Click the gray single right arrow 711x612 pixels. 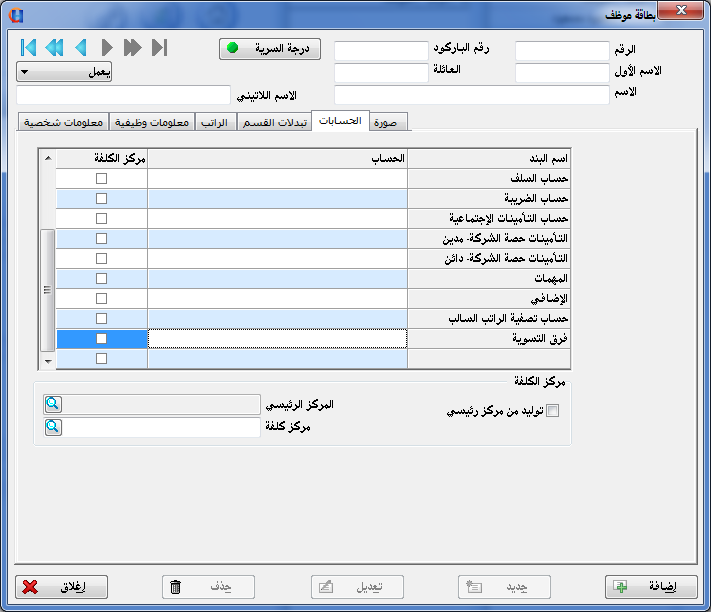pyautogui.click(x=107, y=47)
